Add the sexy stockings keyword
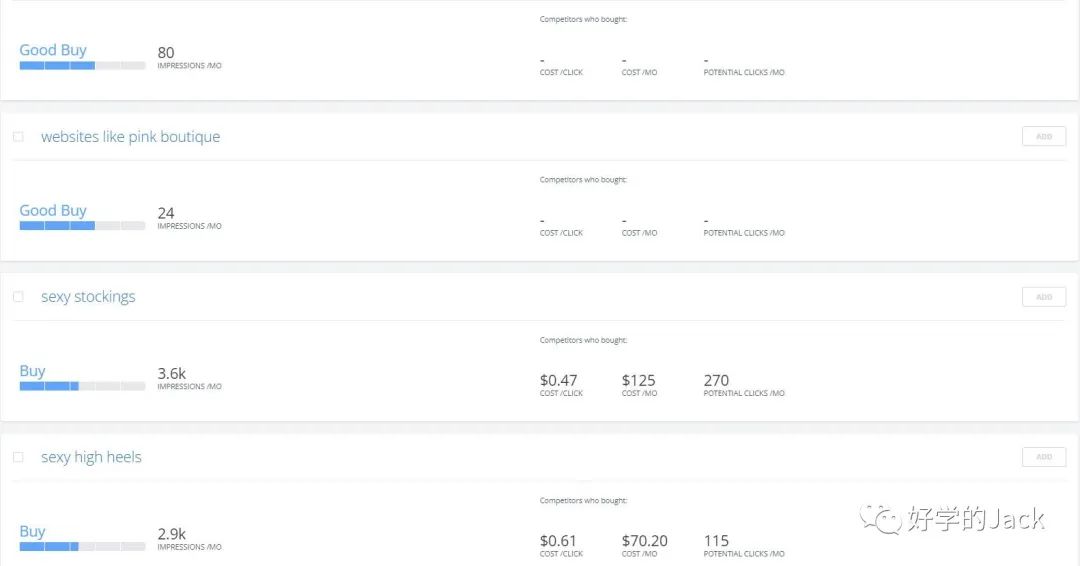 click(x=1043, y=297)
